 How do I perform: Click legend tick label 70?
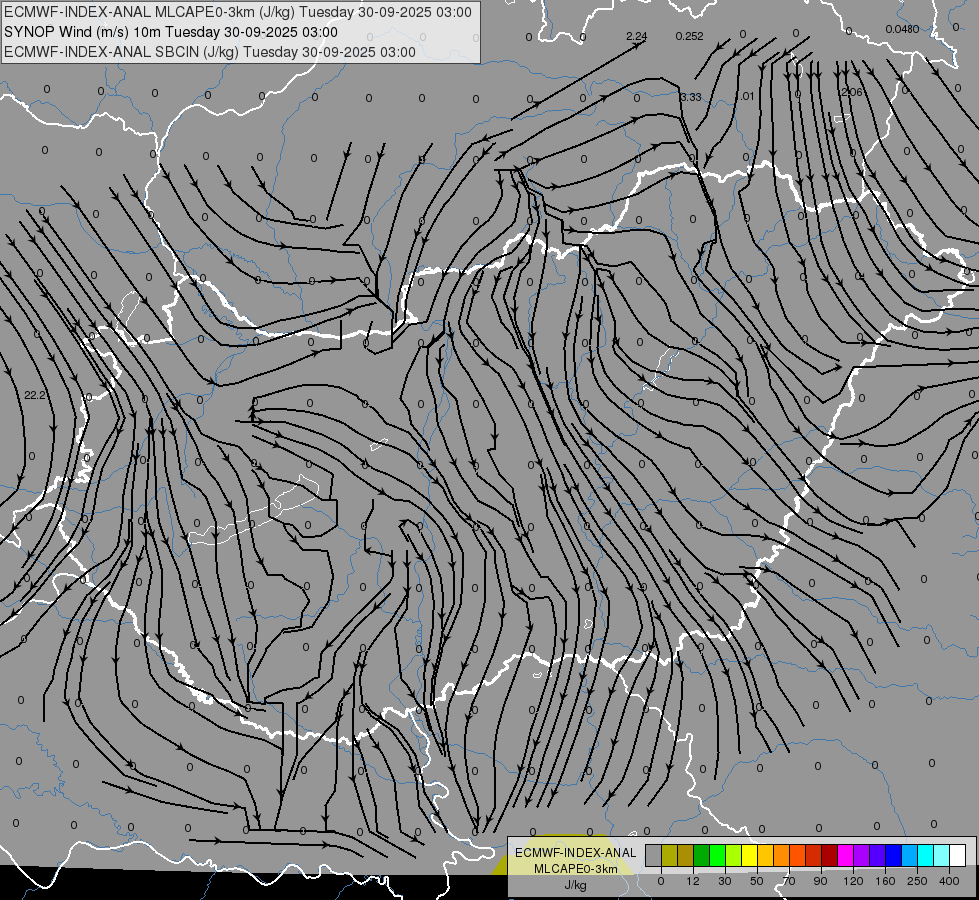789,881
